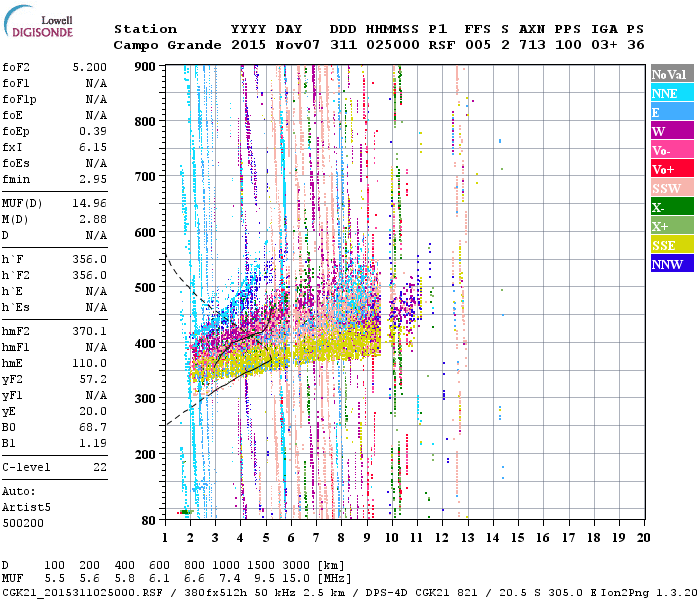The height and width of the screenshot is (600, 700).
Task: Select the Vo+ legend color swatch
Action: pyautogui.click(x=672, y=169)
